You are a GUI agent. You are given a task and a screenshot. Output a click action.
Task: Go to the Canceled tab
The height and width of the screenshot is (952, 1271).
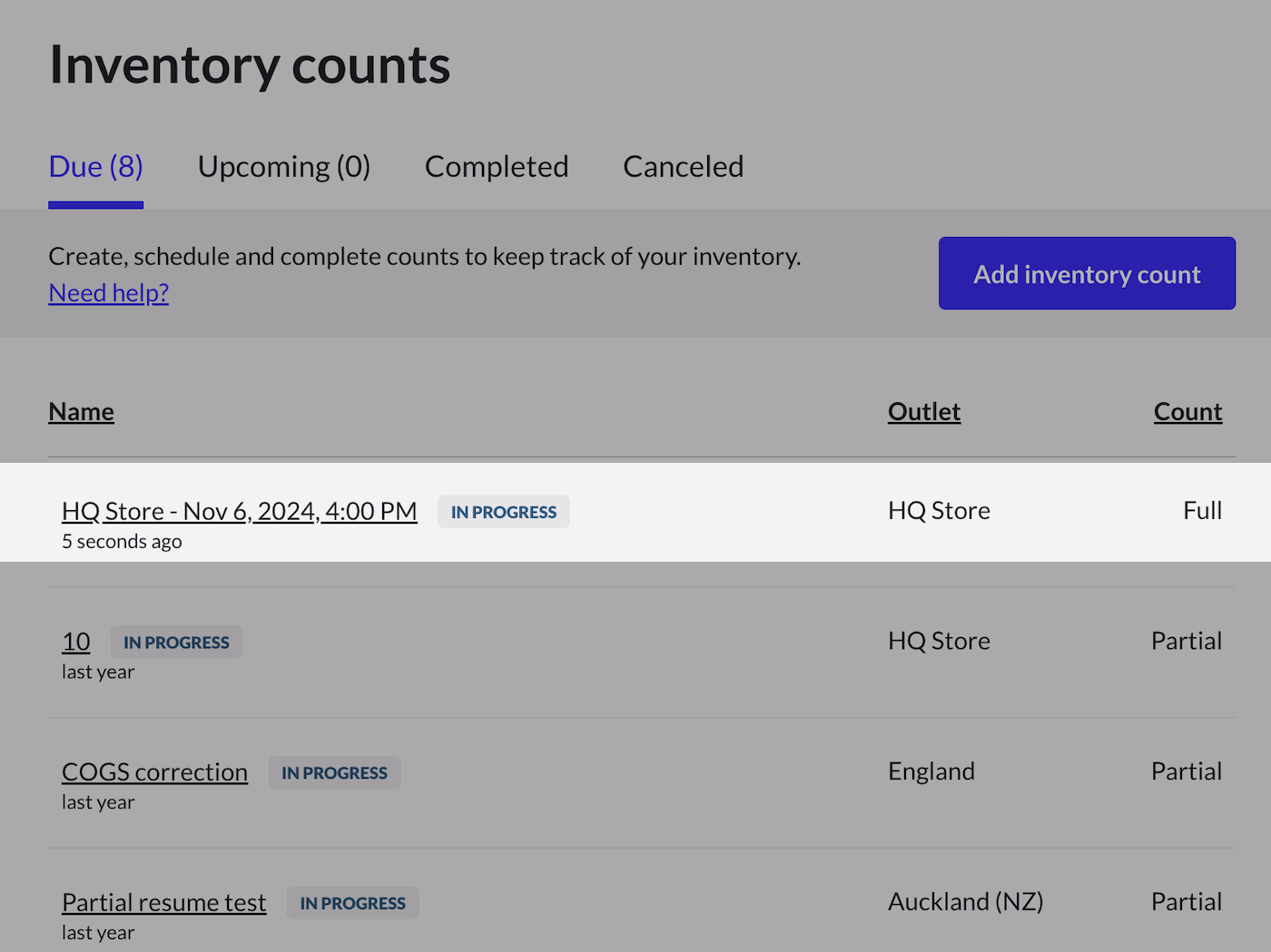683,167
